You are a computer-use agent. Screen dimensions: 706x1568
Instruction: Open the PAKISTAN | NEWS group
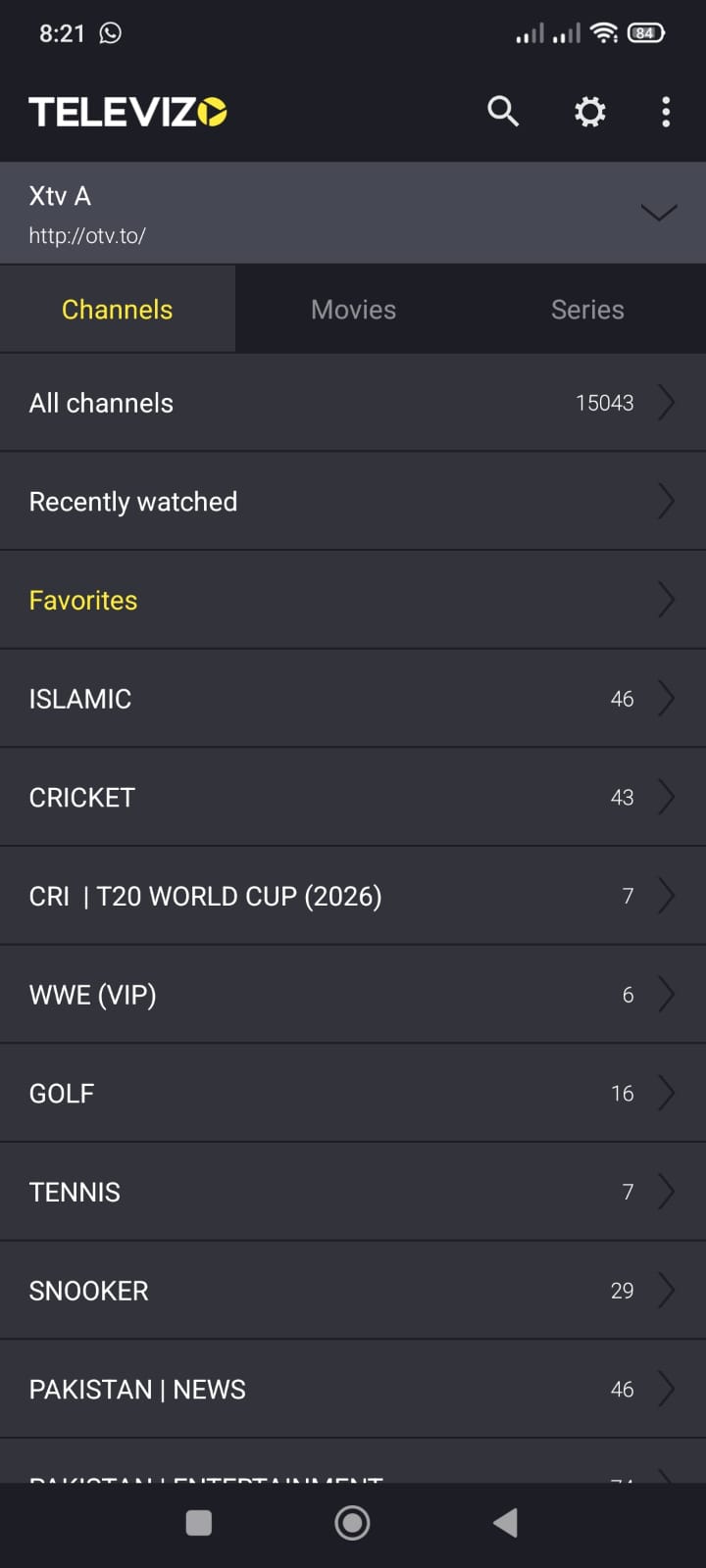coord(137,1390)
